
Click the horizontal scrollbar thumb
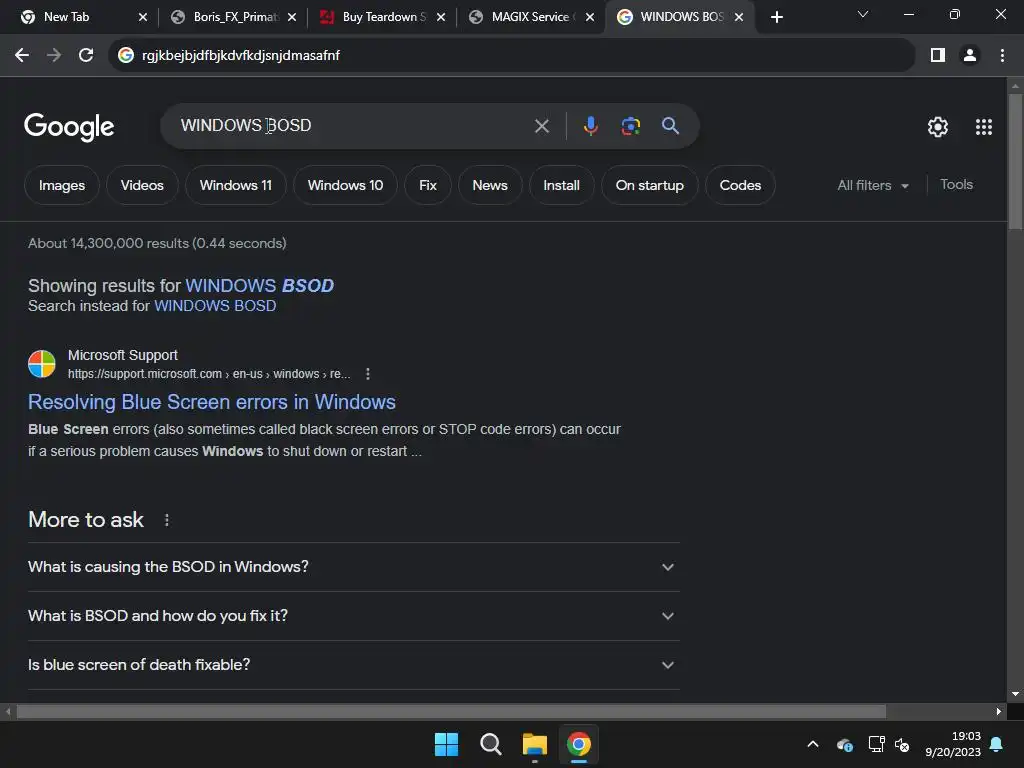point(451,711)
